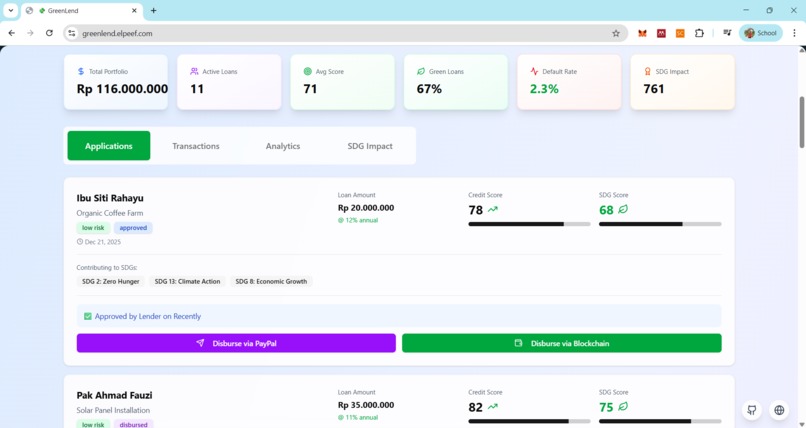Image resolution: width=806 pixels, height=428 pixels.
Task: Open Chrome's three-dot menu
Action: (795, 33)
